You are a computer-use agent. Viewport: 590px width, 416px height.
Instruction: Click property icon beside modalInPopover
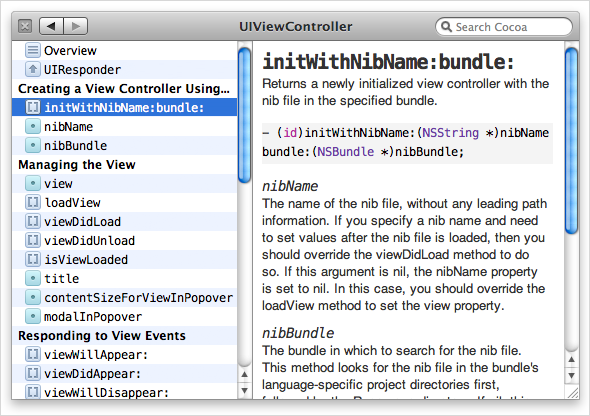tap(33, 316)
